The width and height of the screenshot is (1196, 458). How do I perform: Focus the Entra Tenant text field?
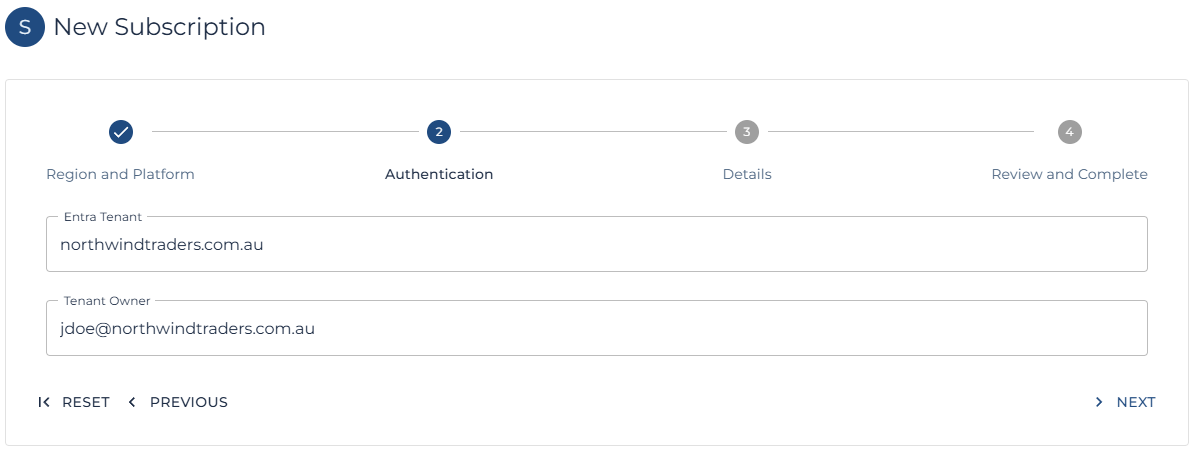tap(596, 245)
